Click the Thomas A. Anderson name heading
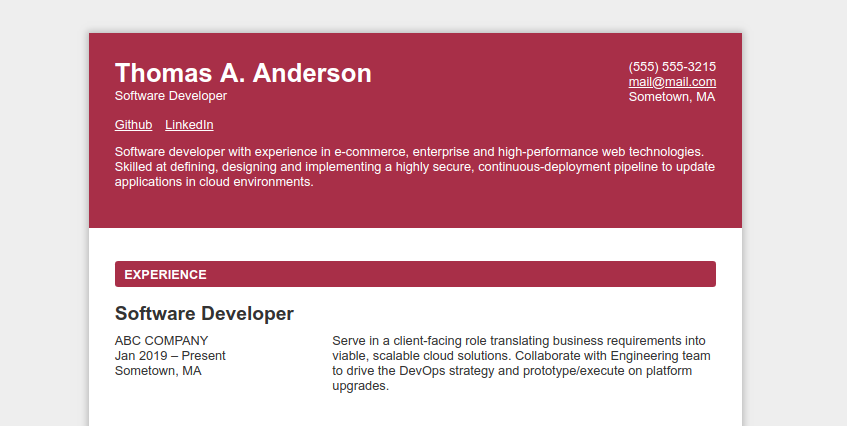This screenshot has height=426, width=847. [x=243, y=73]
